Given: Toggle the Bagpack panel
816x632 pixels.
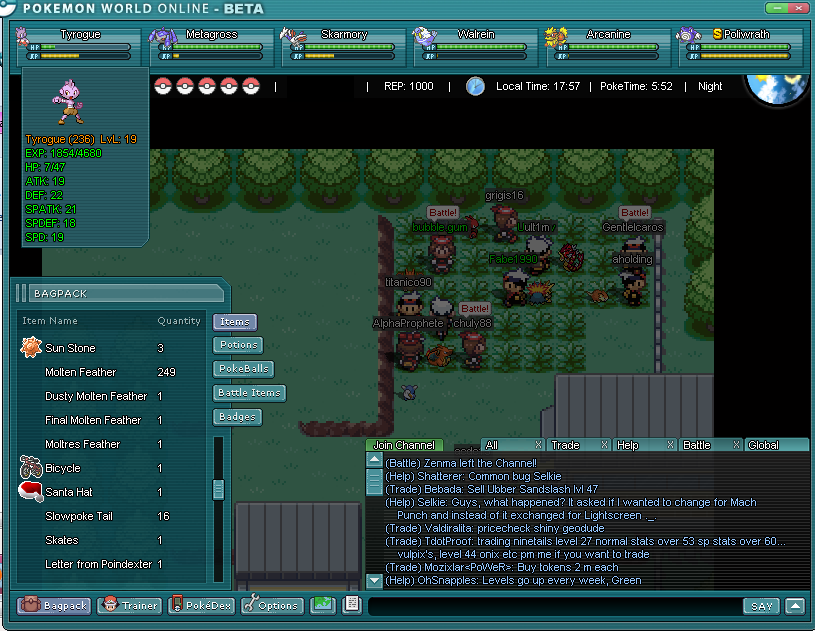Looking at the screenshot, I should pos(54,605).
